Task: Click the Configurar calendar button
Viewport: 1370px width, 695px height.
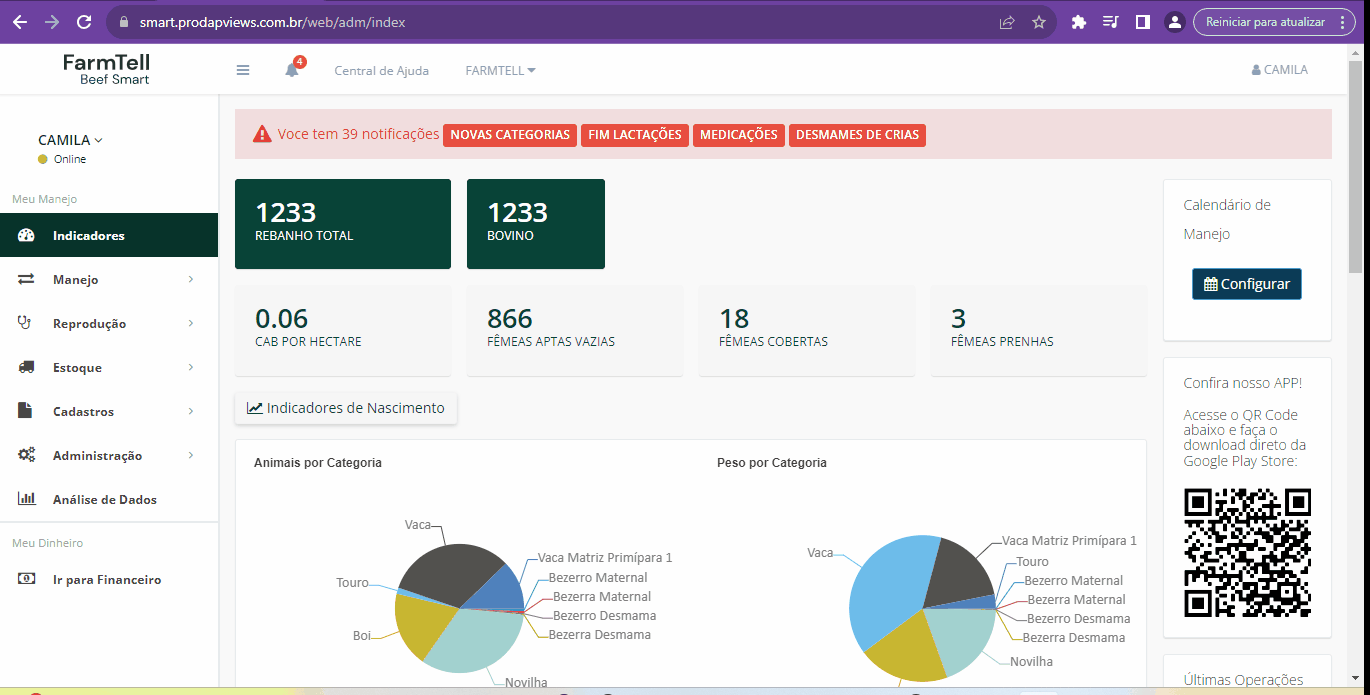Action: click(x=1246, y=284)
